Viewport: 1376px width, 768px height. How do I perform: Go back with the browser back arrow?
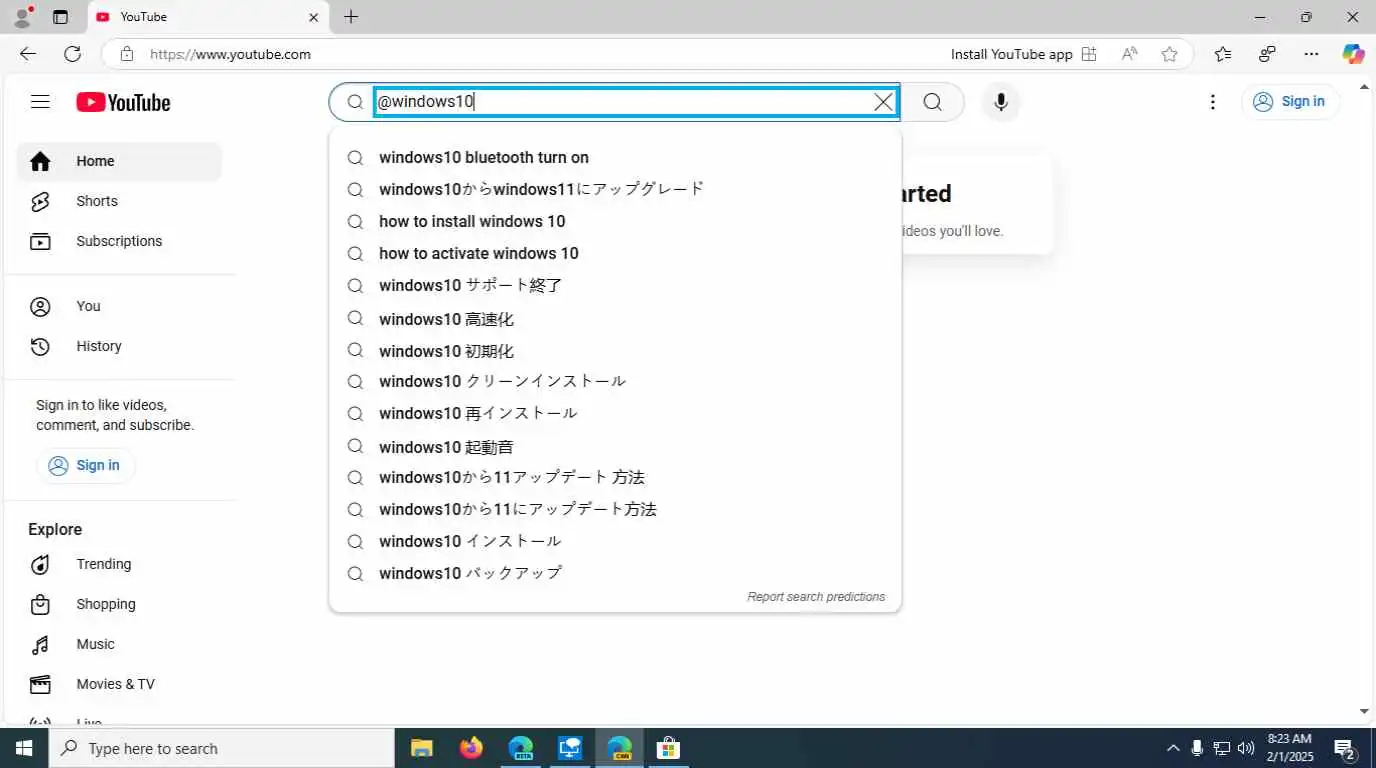point(28,54)
